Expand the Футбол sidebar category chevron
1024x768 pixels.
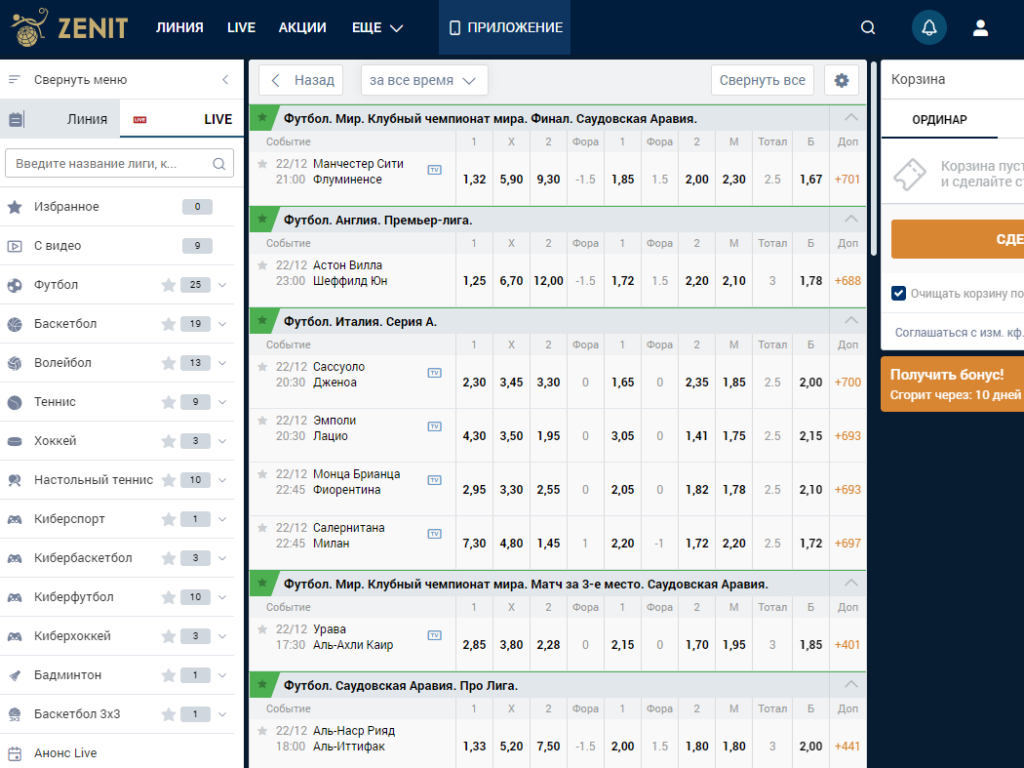(223, 285)
